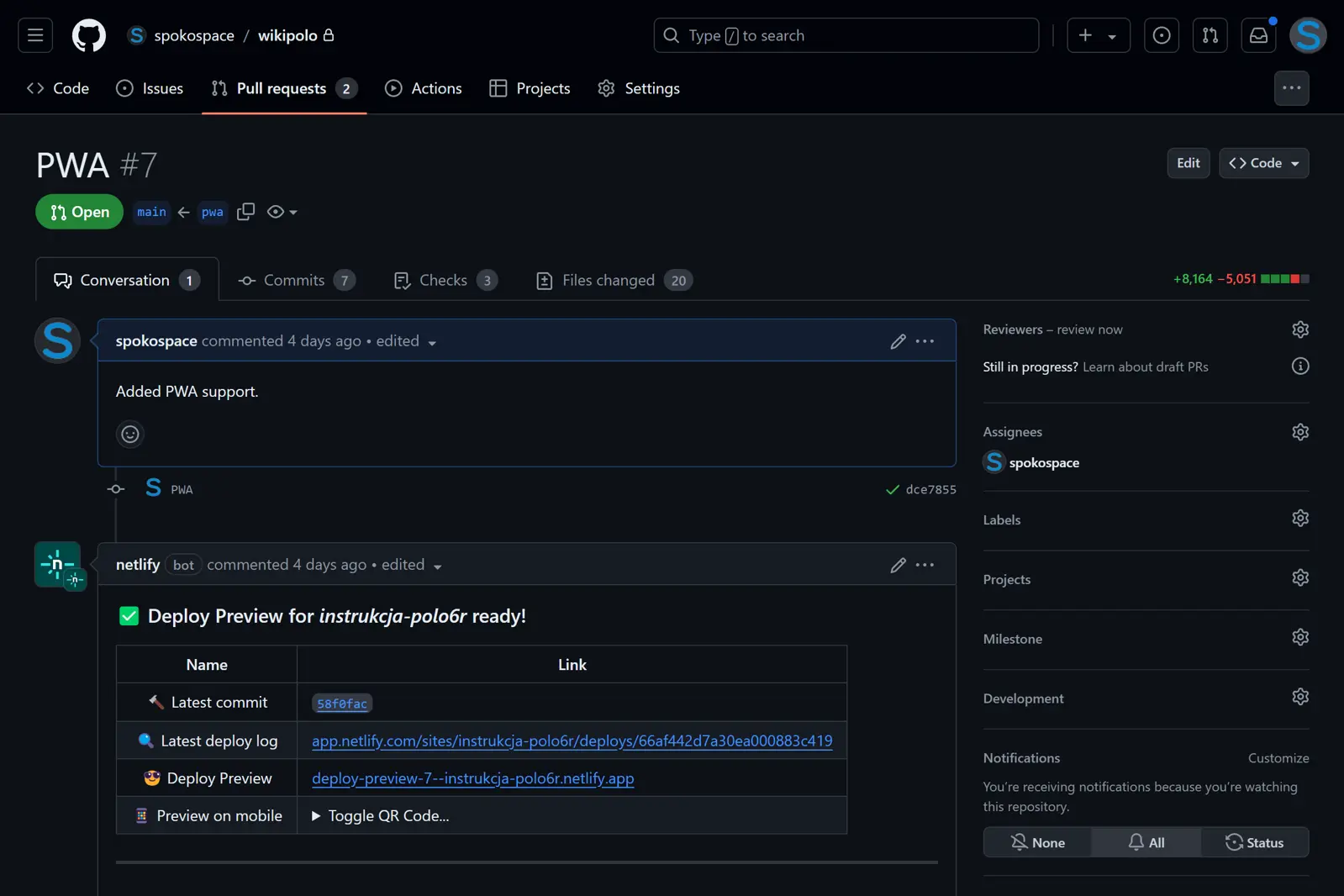This screenshot has width=1344, height=896.
Task: Open the GitHub homepage logo
Action: (88, 35)
